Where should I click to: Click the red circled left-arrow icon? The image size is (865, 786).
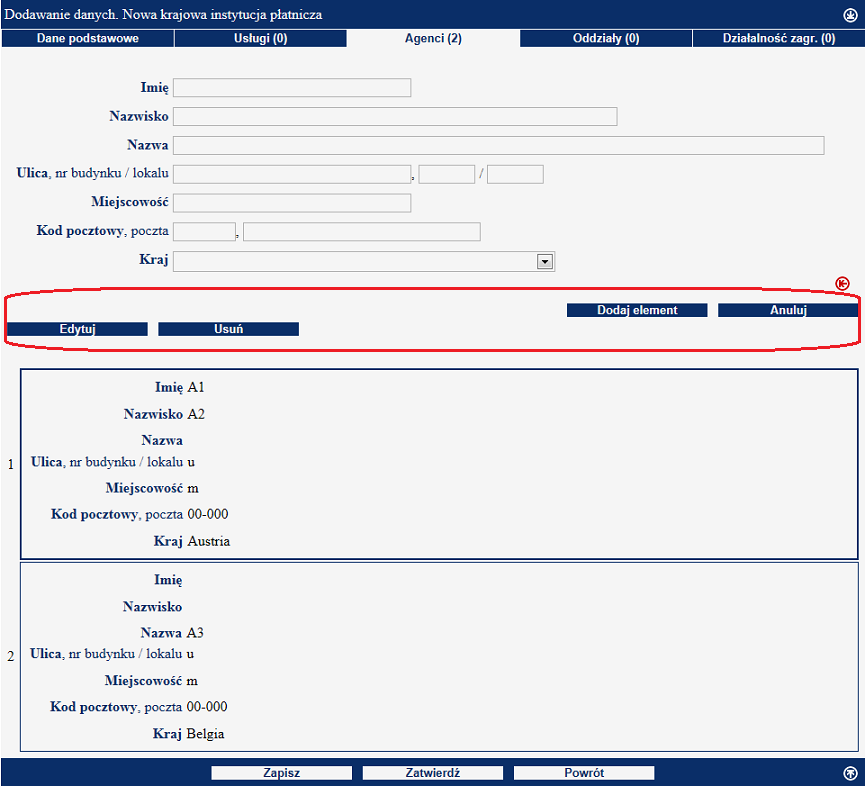click(842, 284)
